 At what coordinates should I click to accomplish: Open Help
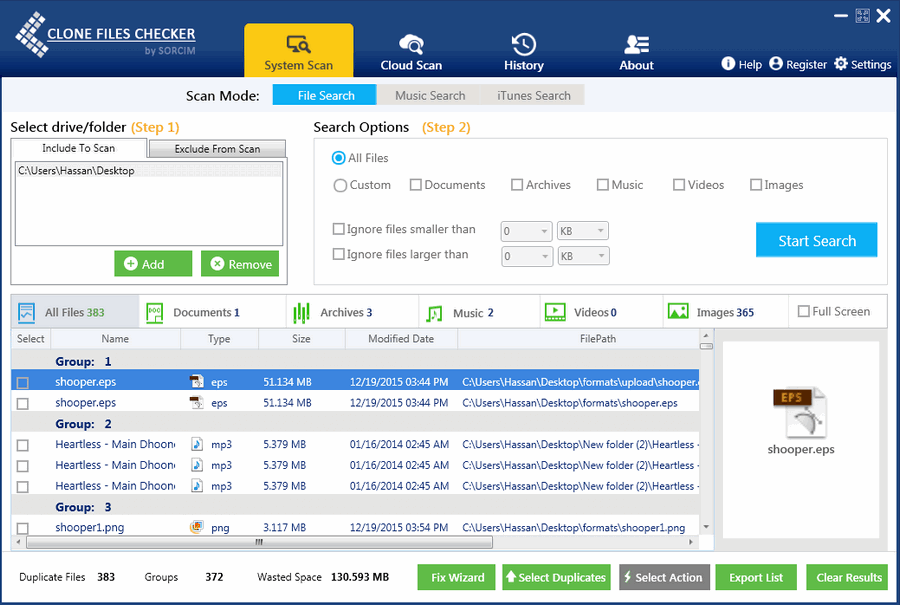click(741, 64)
